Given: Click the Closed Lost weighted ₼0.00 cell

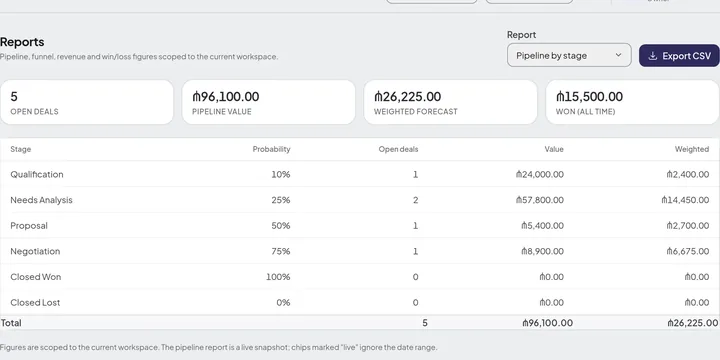Looking at the screenshot, I should (697, 303).
